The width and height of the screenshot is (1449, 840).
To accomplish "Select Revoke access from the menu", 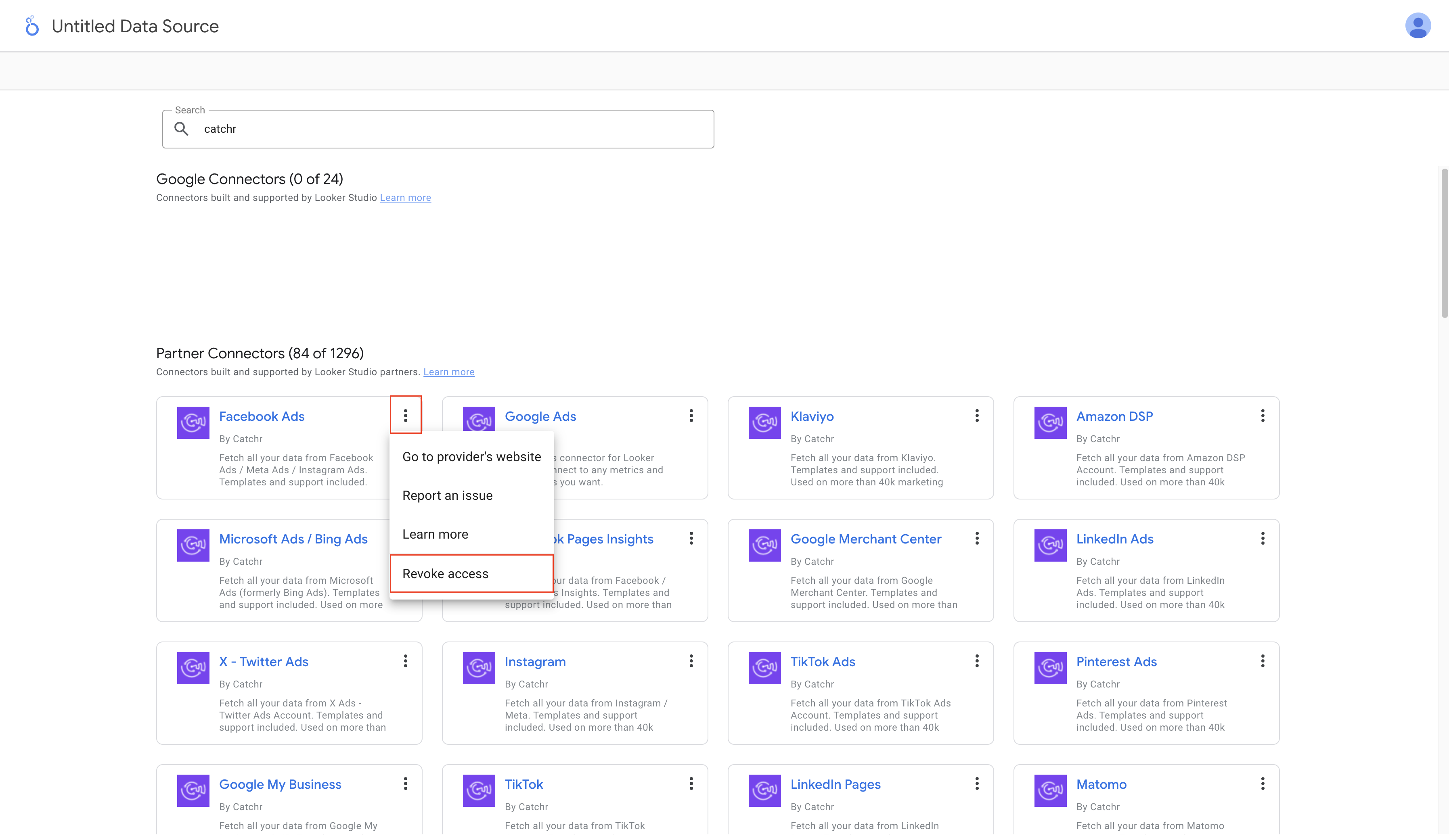I will click(x=446, y=574).
